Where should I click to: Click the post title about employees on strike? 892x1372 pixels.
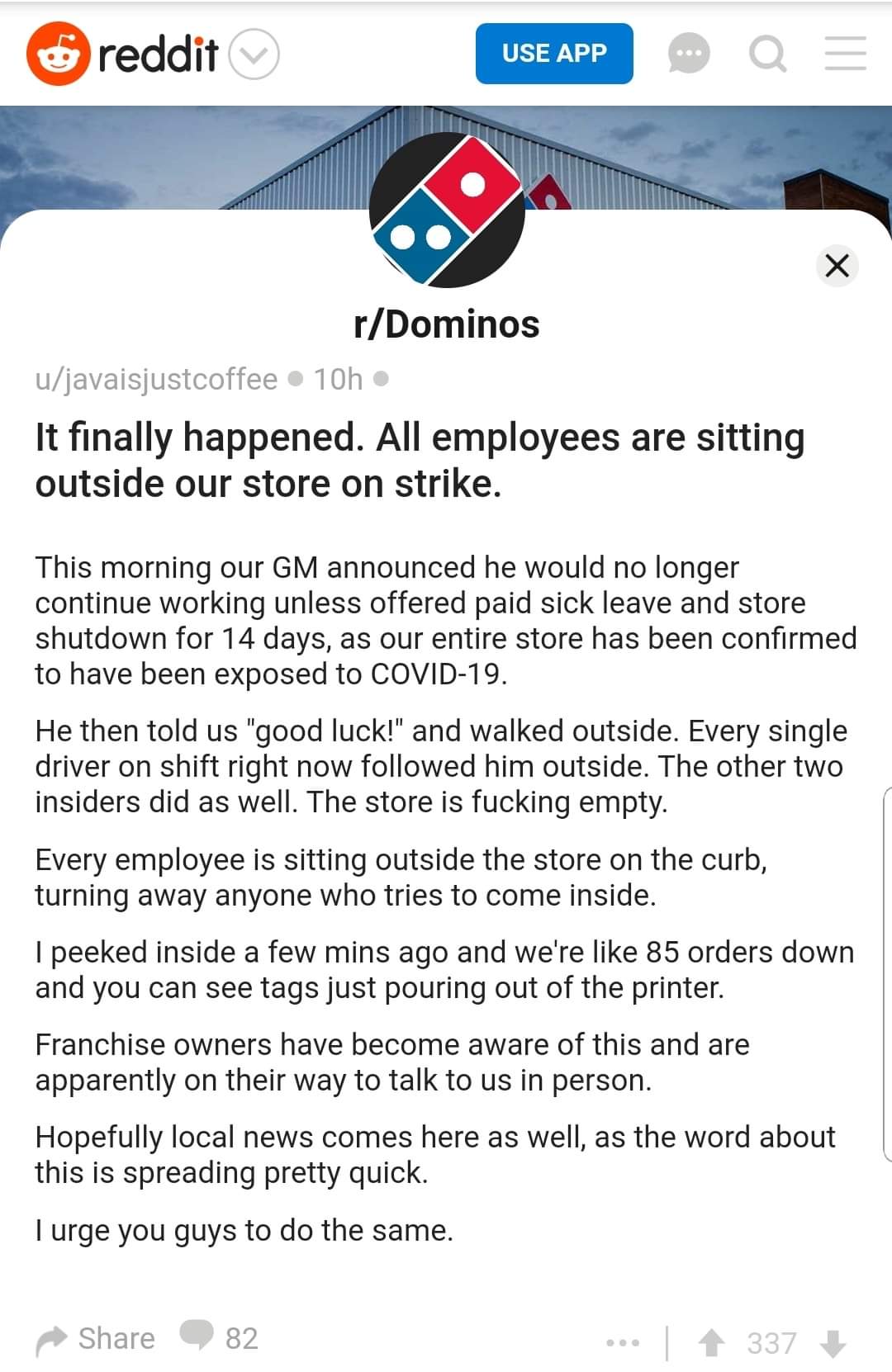tap(420, 461)
